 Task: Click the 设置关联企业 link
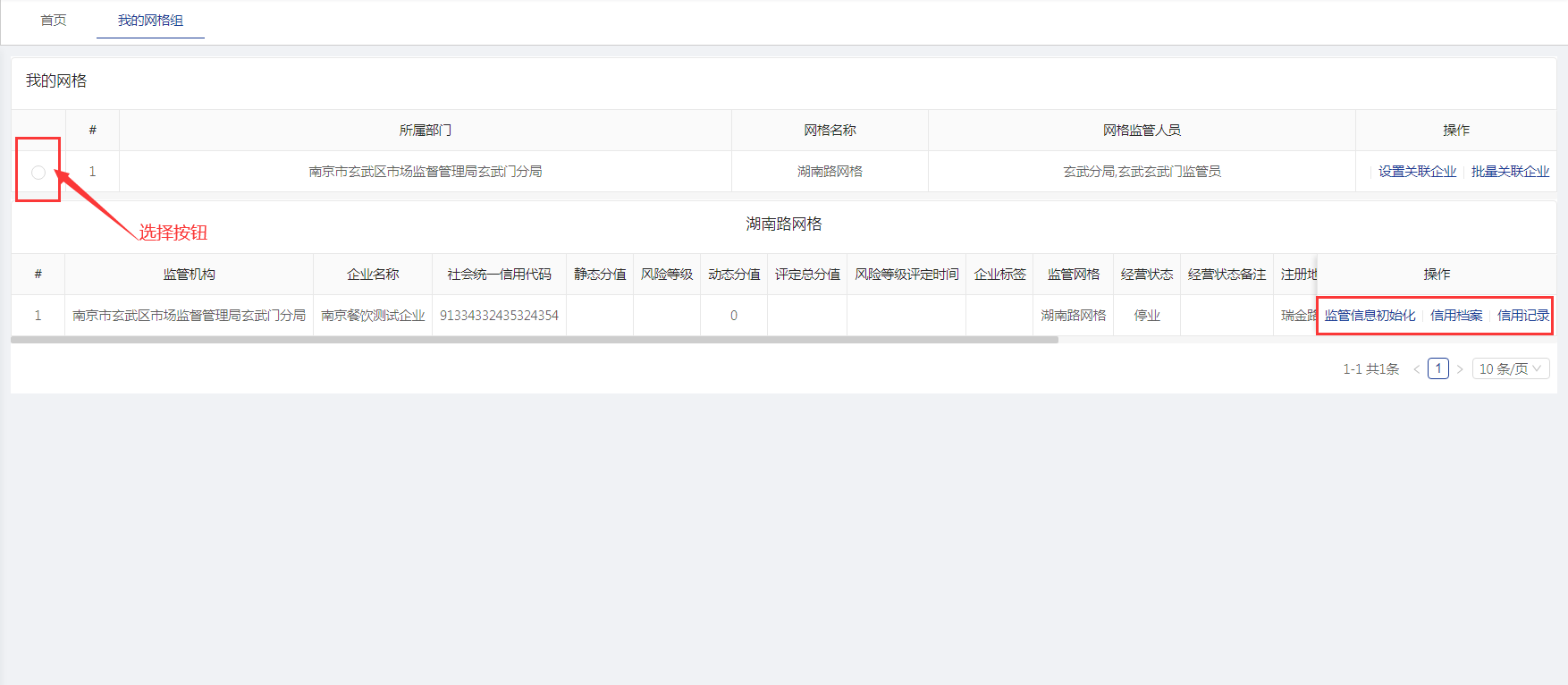pos(1417,172)
